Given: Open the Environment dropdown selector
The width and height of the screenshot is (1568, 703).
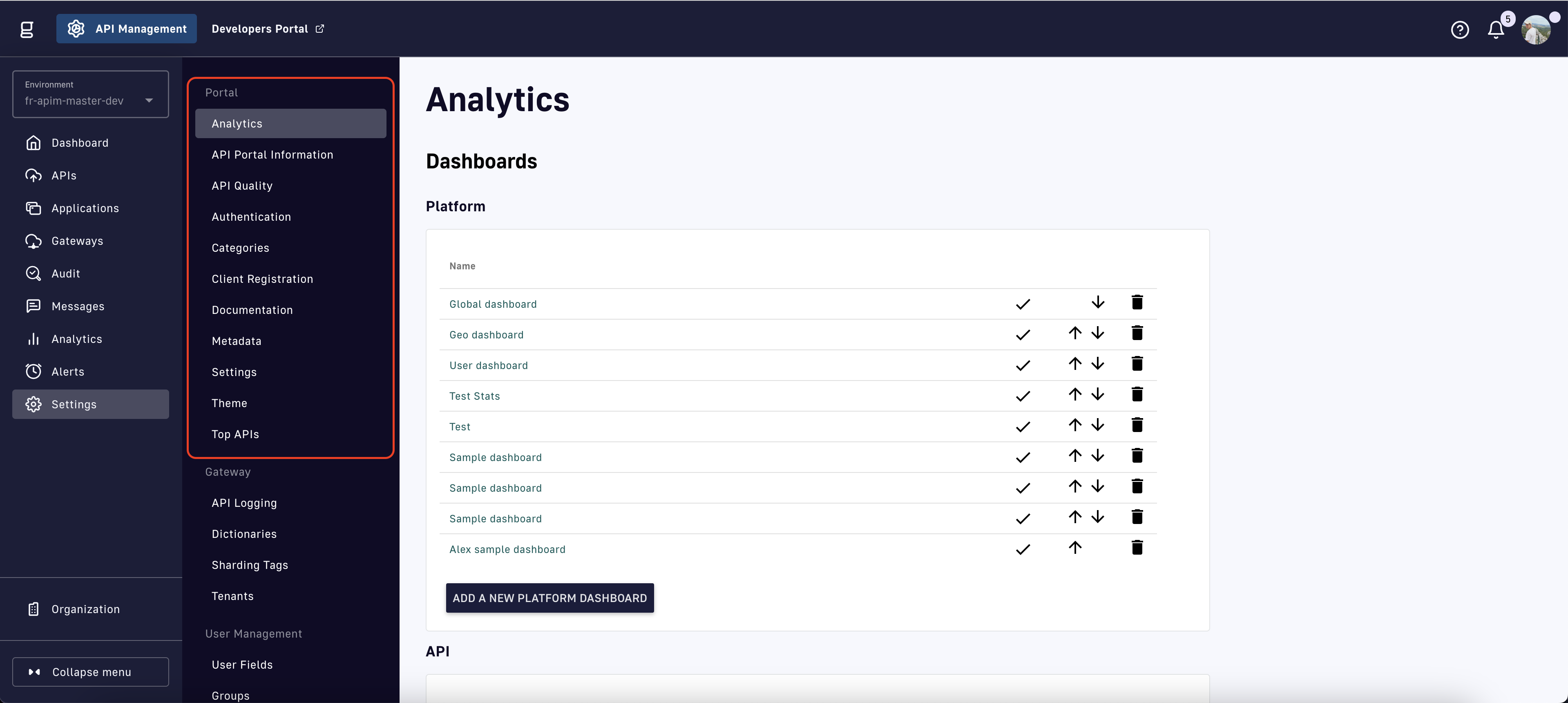Looking at the screenshot, I should point(90,94).
